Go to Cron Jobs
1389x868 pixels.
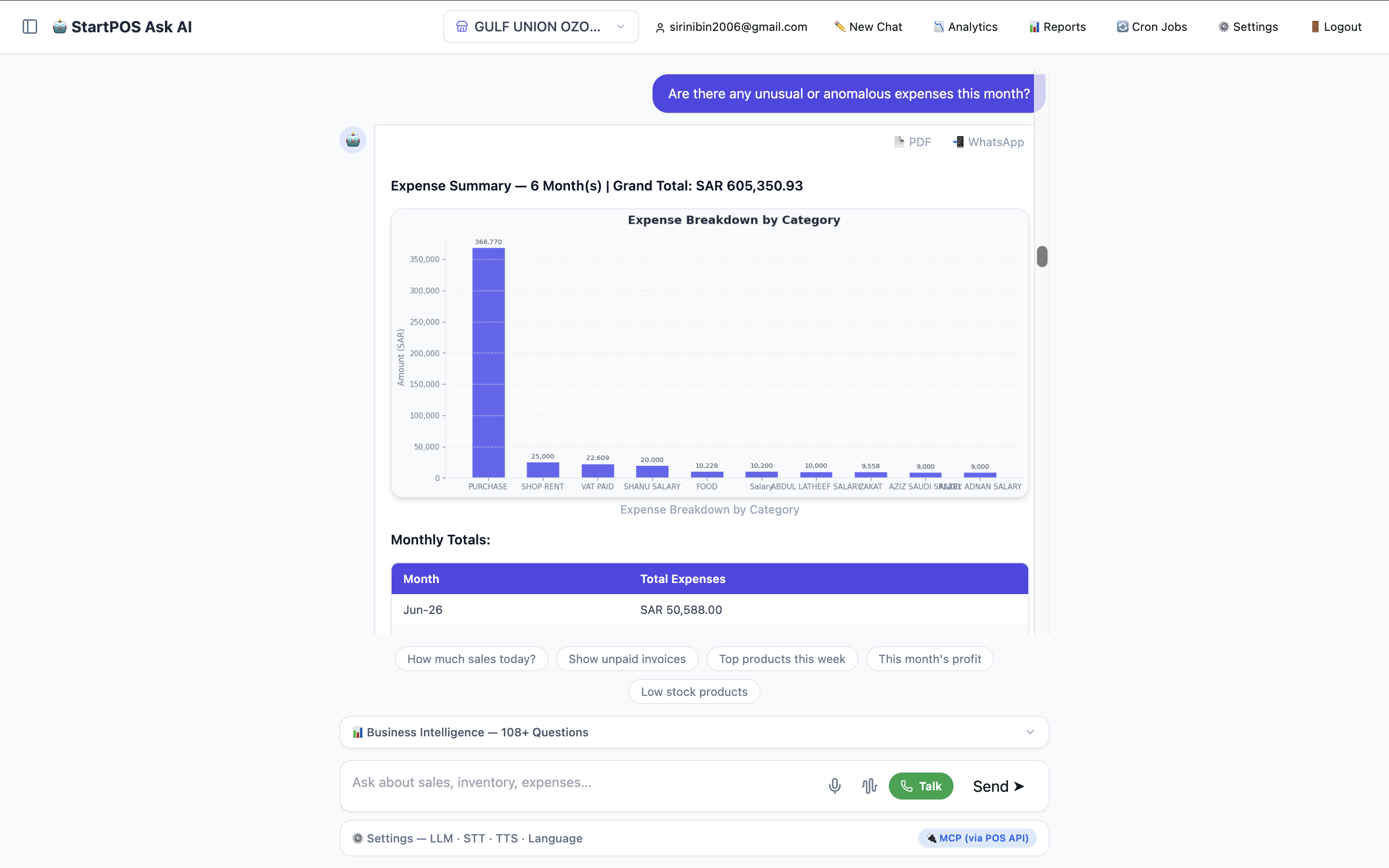tap(1152, 27)
